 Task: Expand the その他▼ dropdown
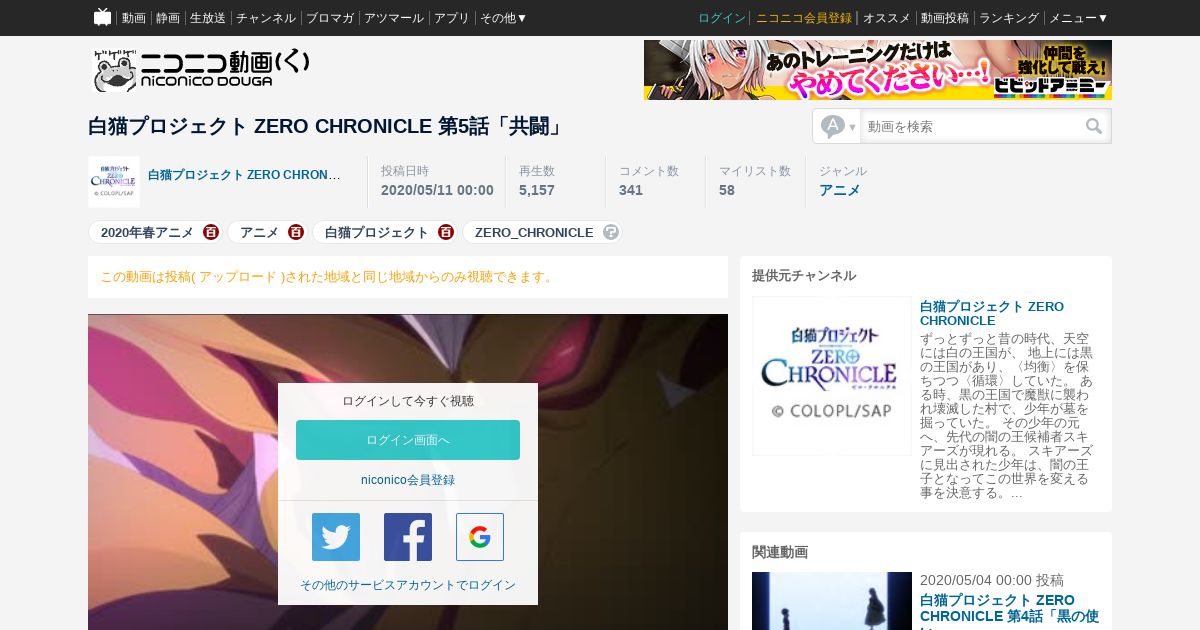tap(504, 18)
